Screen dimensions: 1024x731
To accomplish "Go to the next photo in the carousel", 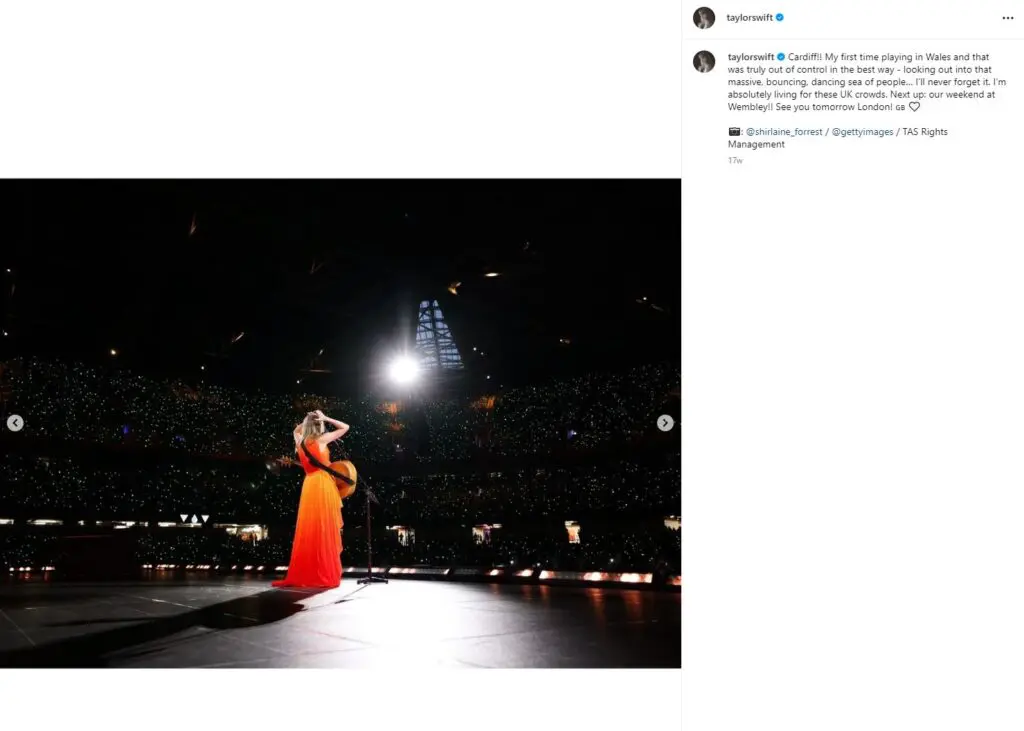I will pyautogui.click(x=665, y=423).
